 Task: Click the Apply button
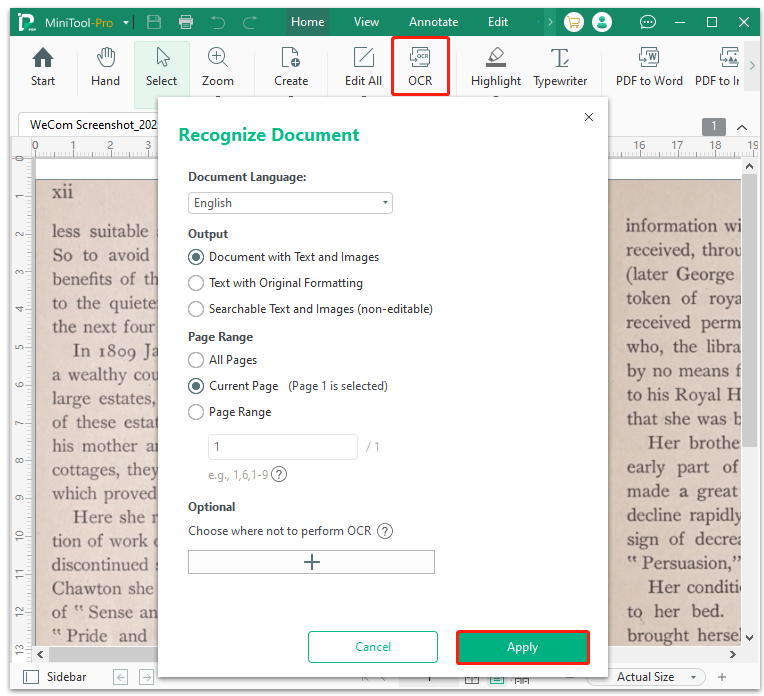click(523, 647)
